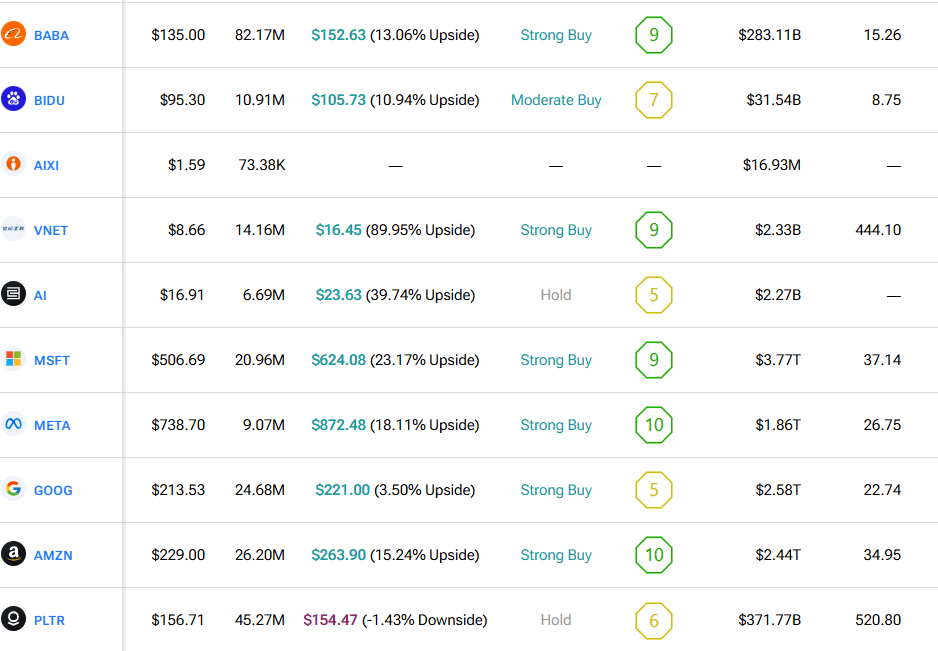Click the Meta infinity logo icon
Viewport: 938px width, 651px height.
tap(13, 424)
